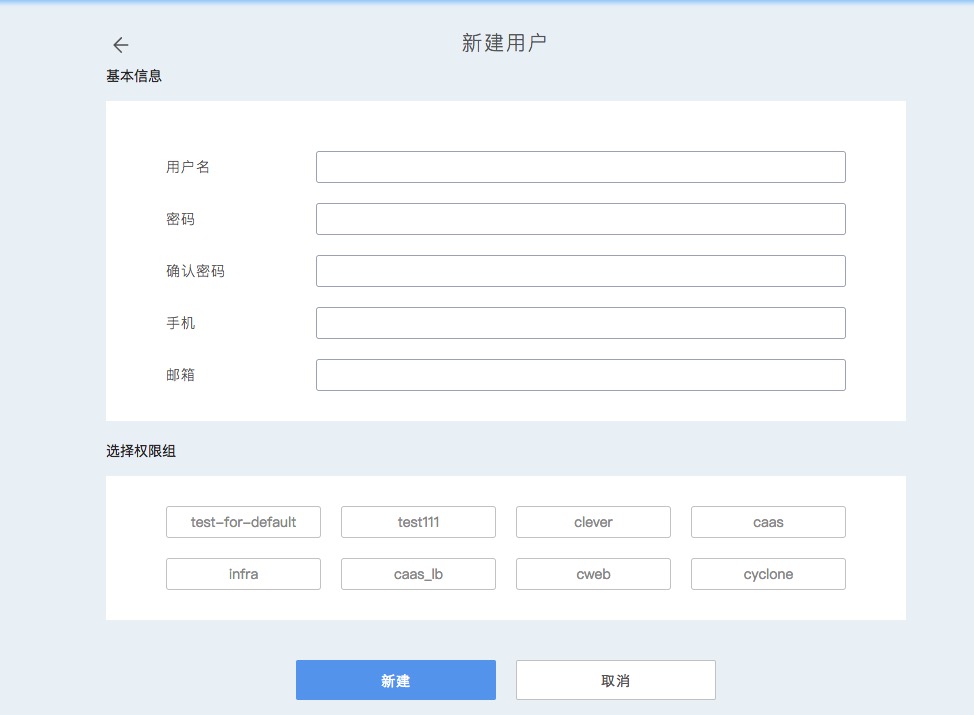Focus the 邮箱 input field
Image resolution: width=974 pixels, height=715 pixels.
pos(580,375)
